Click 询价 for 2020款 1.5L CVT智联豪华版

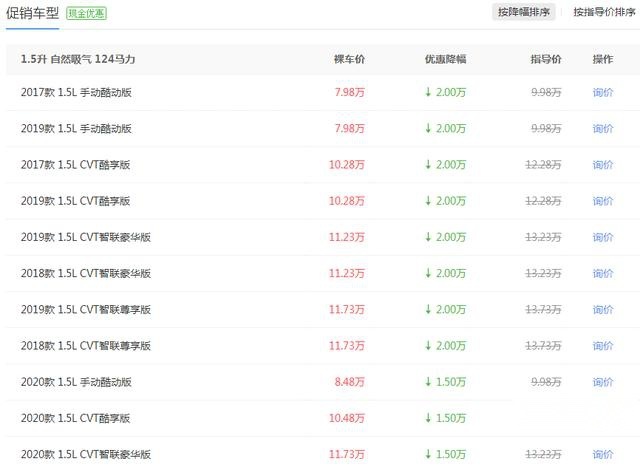(x=603, y=454)
